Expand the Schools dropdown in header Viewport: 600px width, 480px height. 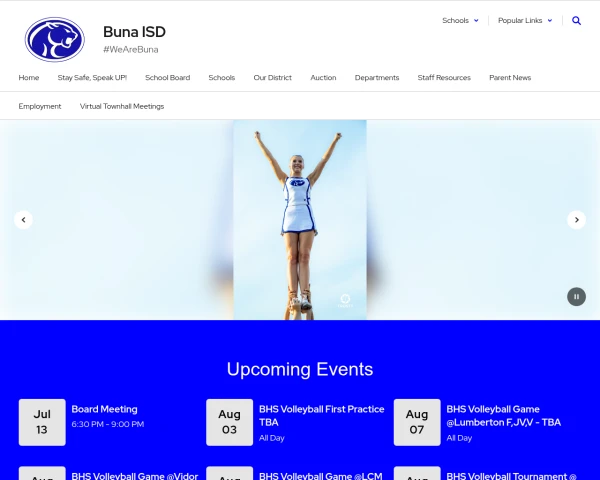click(460, 21)
